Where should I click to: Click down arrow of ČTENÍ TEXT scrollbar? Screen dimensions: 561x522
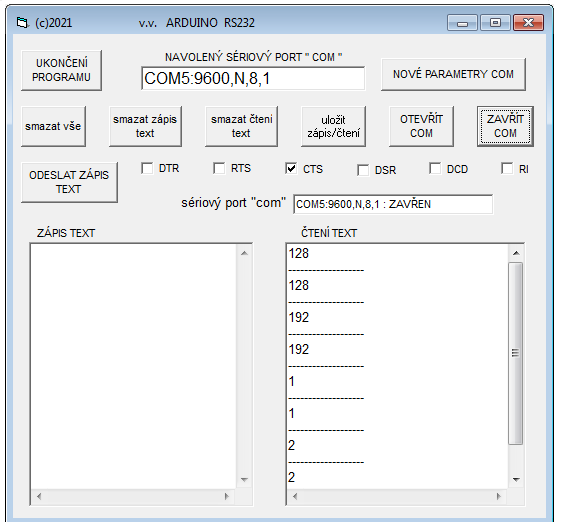(516, 479)
